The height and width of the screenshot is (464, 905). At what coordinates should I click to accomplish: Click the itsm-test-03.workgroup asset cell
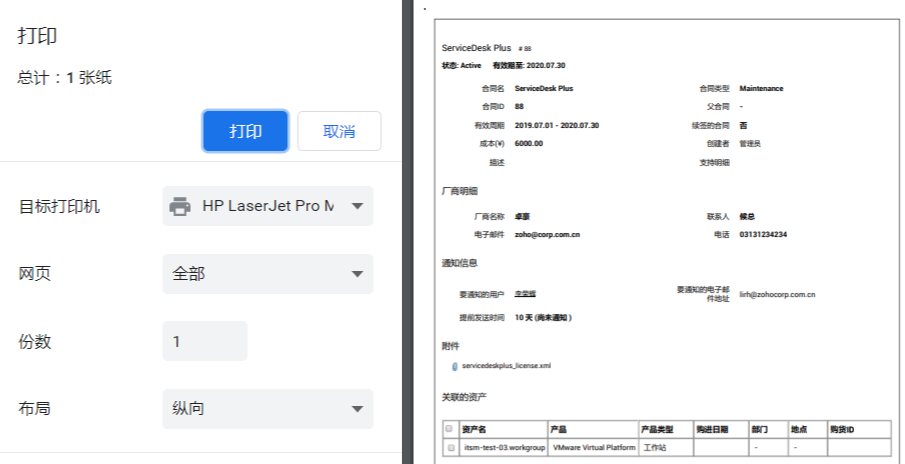[x=504, y=447]
